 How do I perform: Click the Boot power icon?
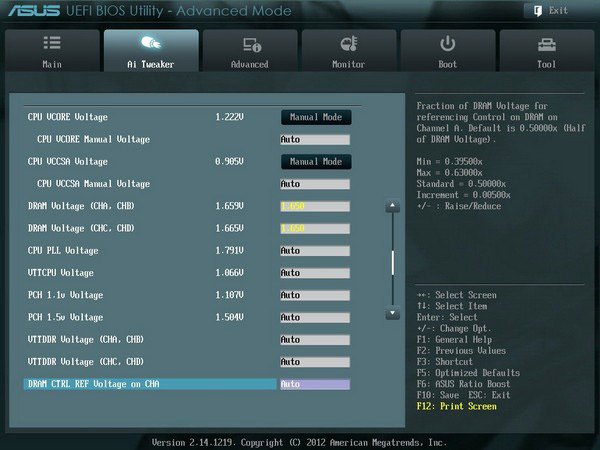pos(447,44)
